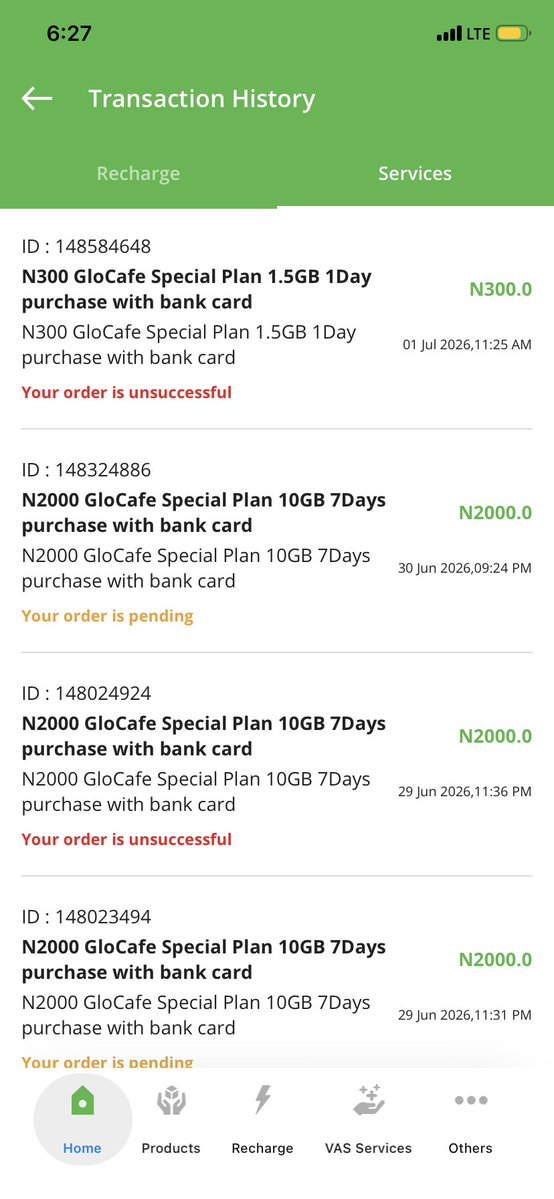The height and width of the screenshot is (1199, 554).
Task: Tap the Recharge lightning bolt icon
Action: (x=262, y=1100)
